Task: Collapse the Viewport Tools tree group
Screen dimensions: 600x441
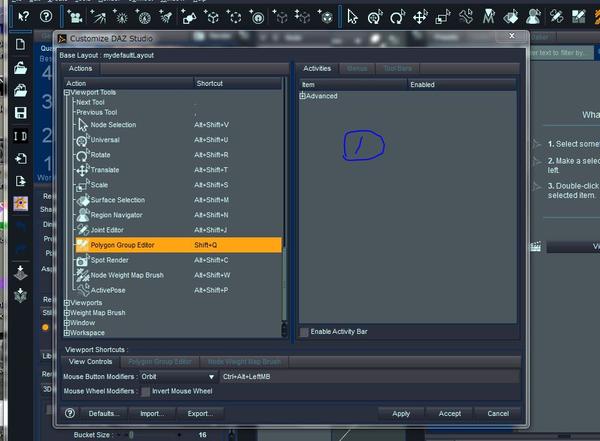Action: 67,93
